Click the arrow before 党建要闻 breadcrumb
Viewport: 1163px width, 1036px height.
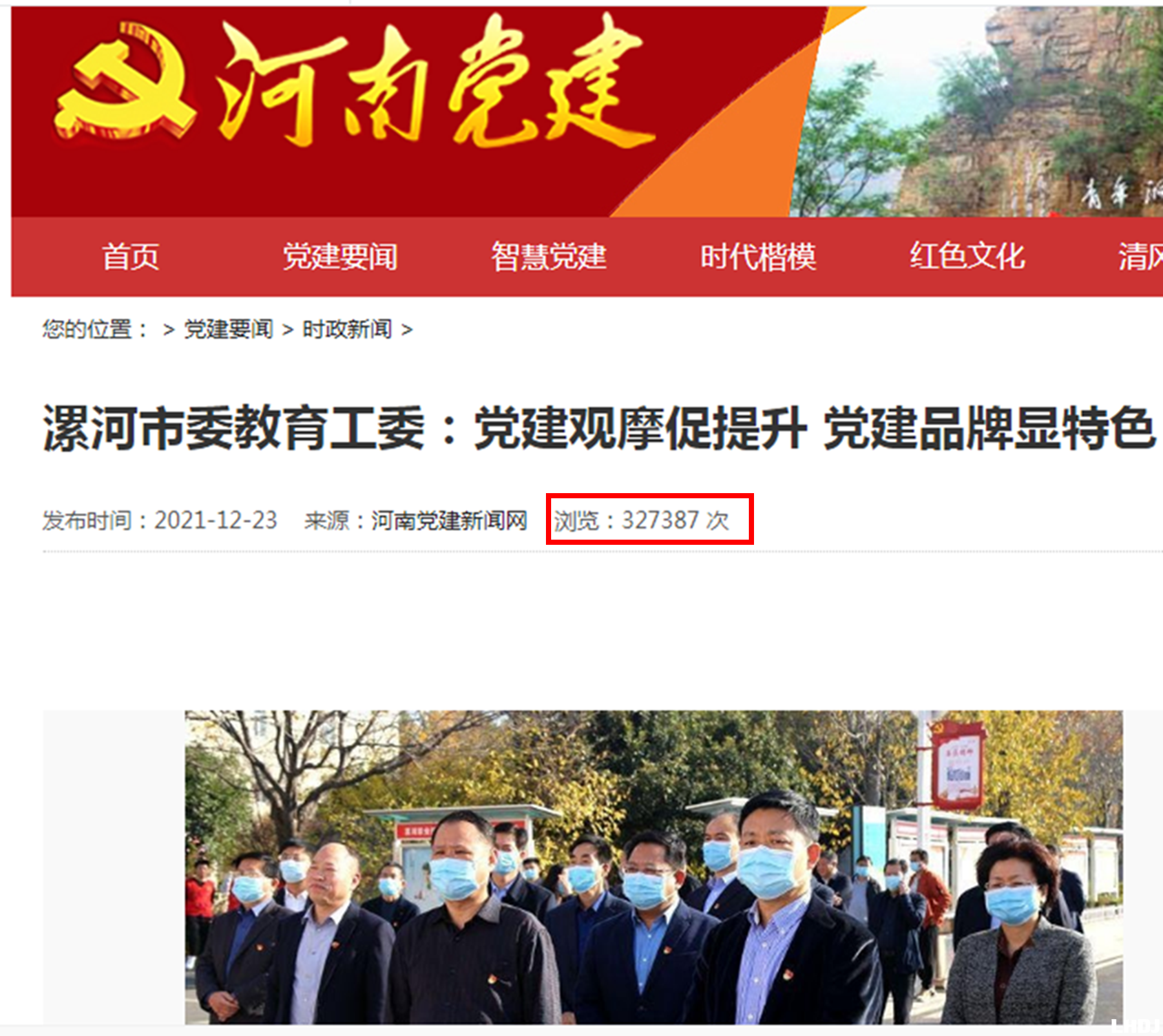169,330
